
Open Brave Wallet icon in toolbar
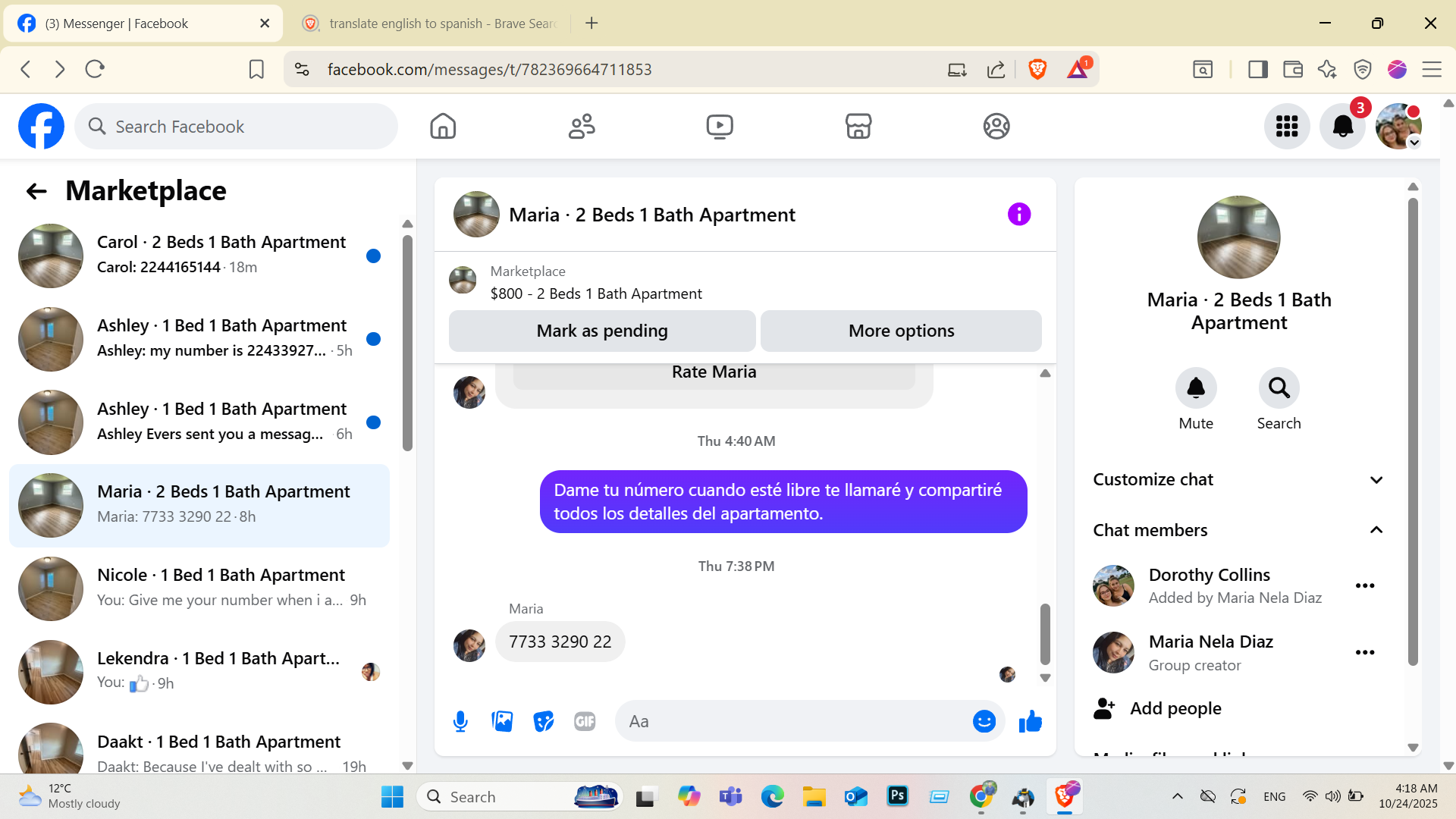[x=1293, y=70]
